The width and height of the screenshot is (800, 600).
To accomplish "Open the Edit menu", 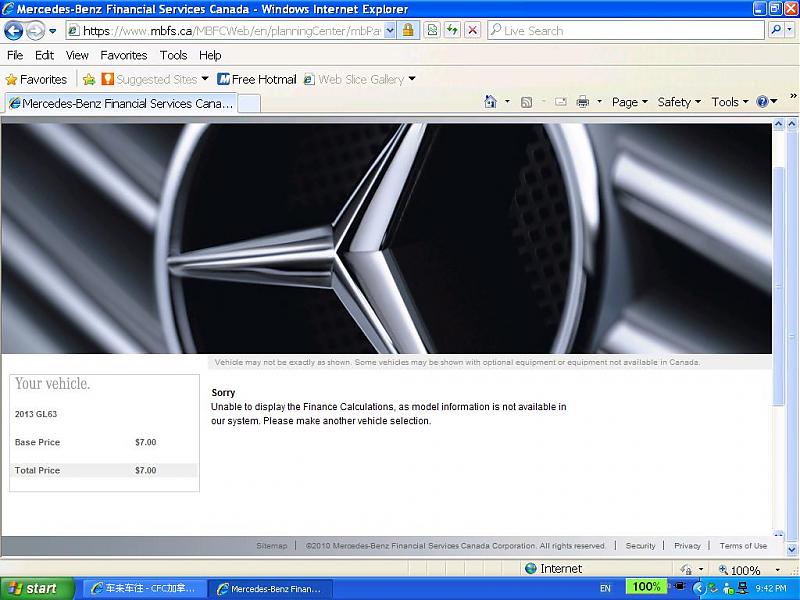I will (x=44, y=55).
